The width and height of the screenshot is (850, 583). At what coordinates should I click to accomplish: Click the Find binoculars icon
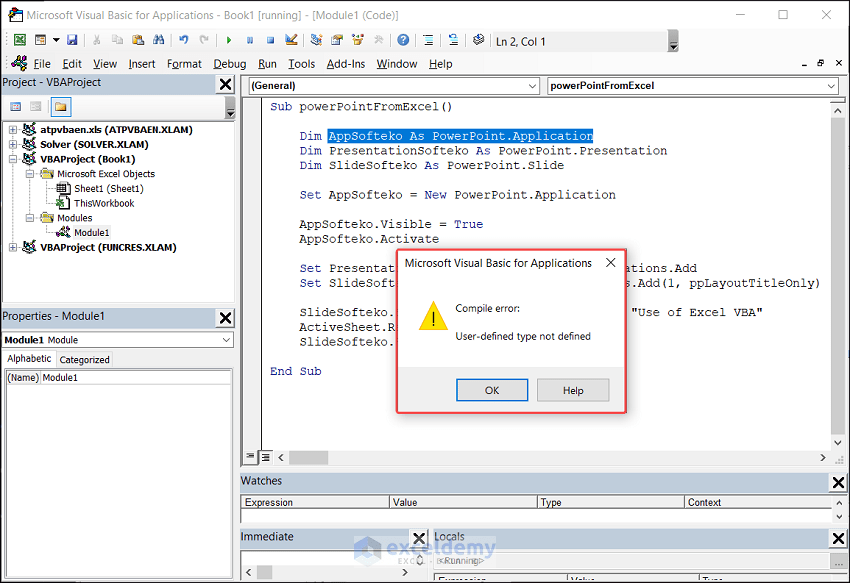pos(158,40)
